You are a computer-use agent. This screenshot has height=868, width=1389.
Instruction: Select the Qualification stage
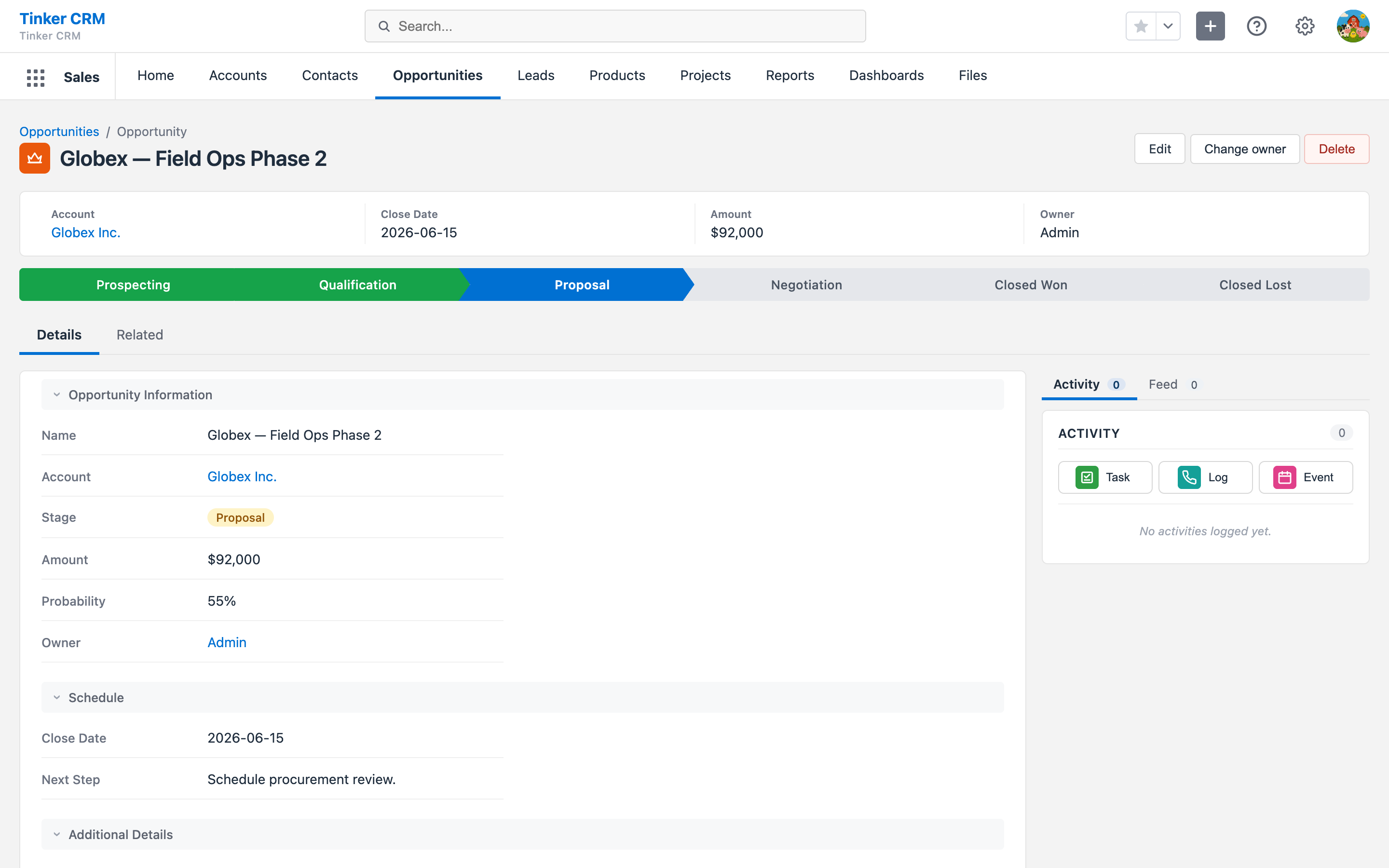[357, 285]
